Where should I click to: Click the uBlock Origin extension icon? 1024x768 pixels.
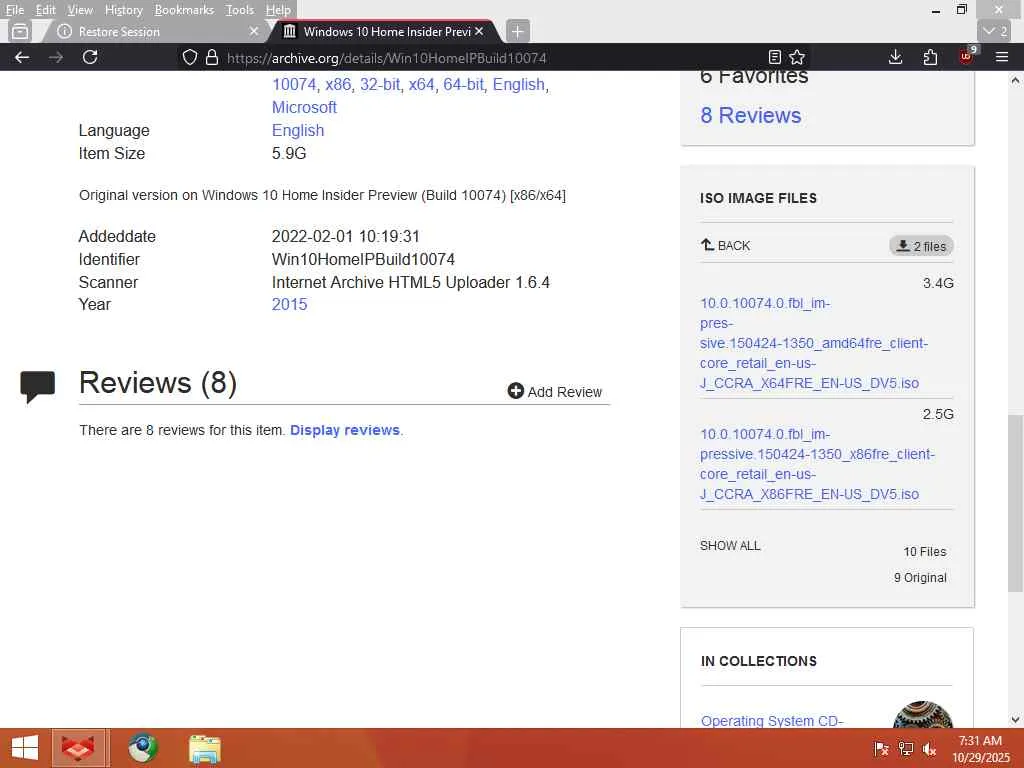click(967, 56)
